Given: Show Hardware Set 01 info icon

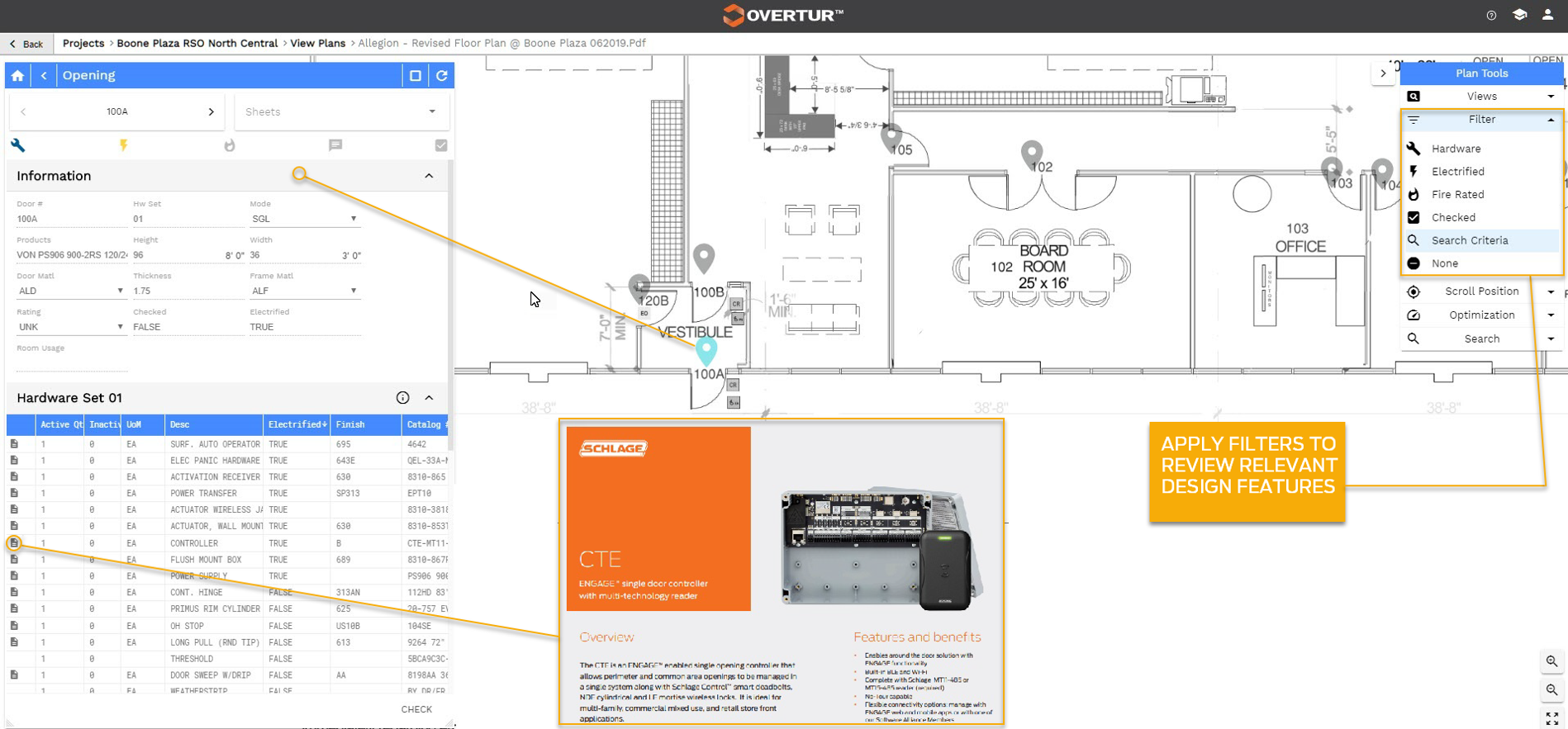Looking at the screenshot, I should pyautogui.click(x=402, y=398).
